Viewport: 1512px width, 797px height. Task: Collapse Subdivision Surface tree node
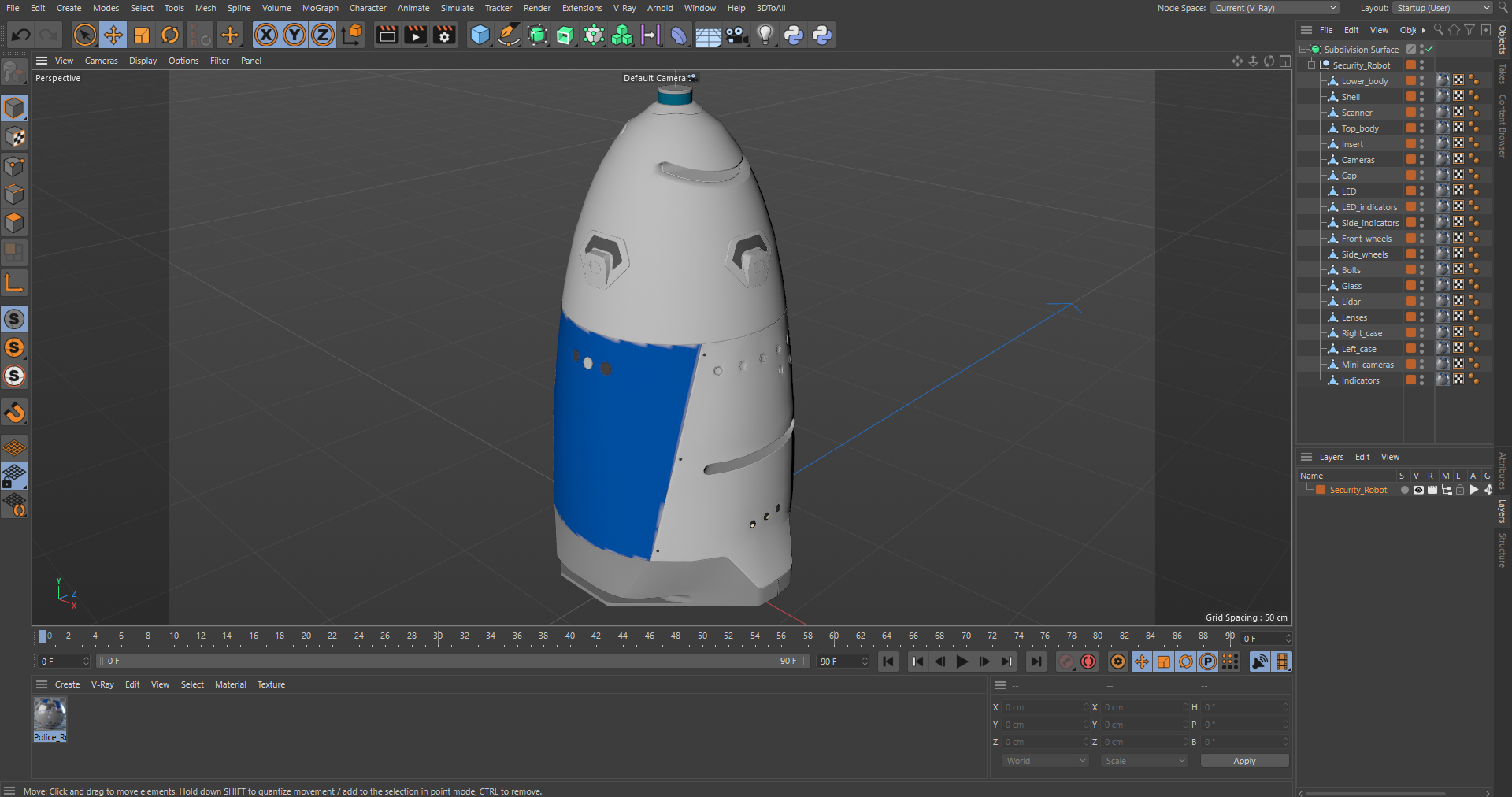coord(1303,49)
